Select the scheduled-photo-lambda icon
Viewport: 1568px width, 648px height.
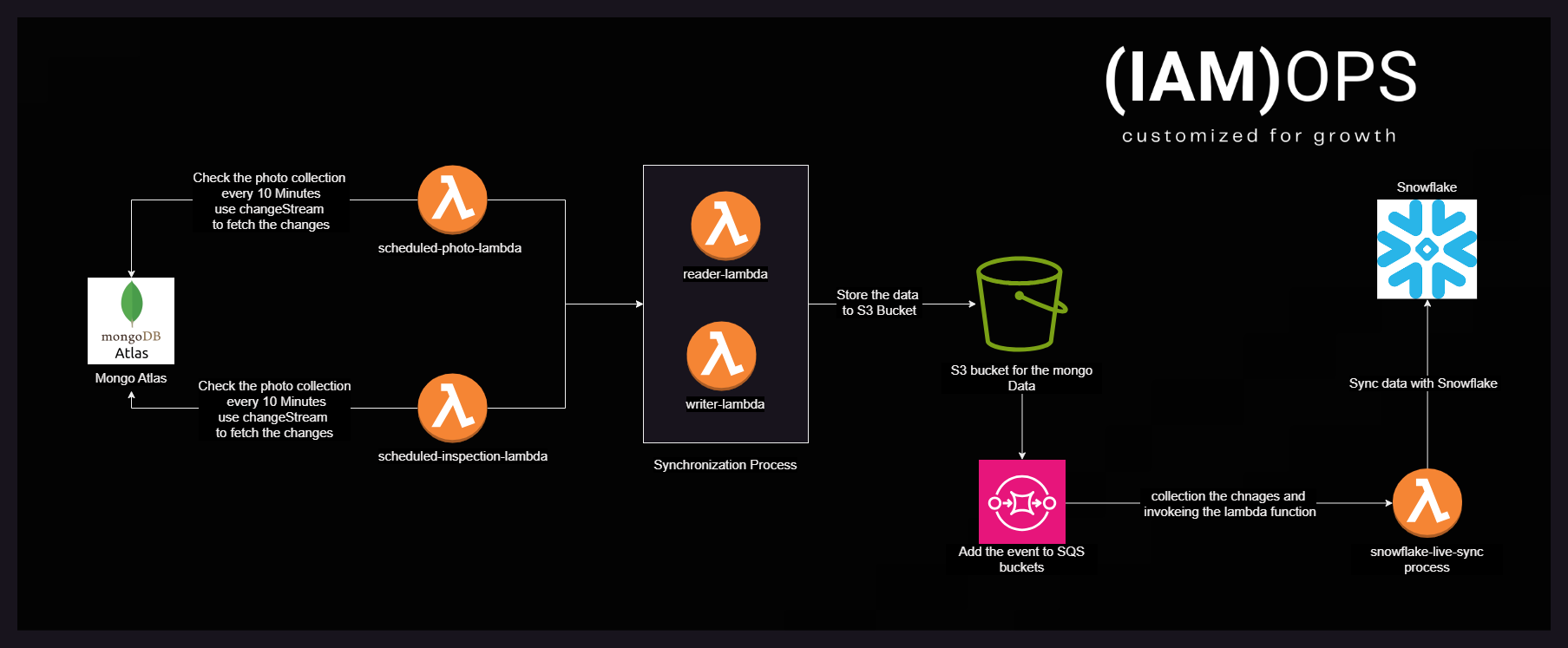coord(452,200)
